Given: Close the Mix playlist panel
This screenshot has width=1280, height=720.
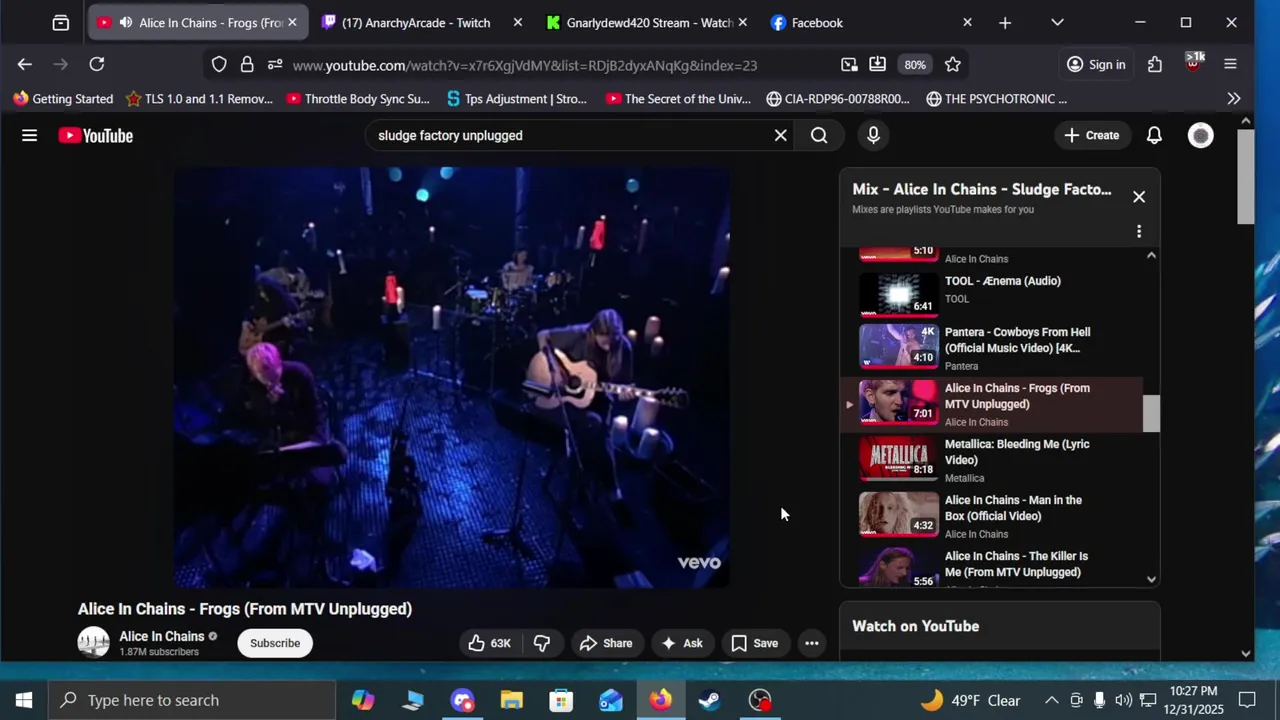Looking at the screenshot, I should (x=1138, y=197).
